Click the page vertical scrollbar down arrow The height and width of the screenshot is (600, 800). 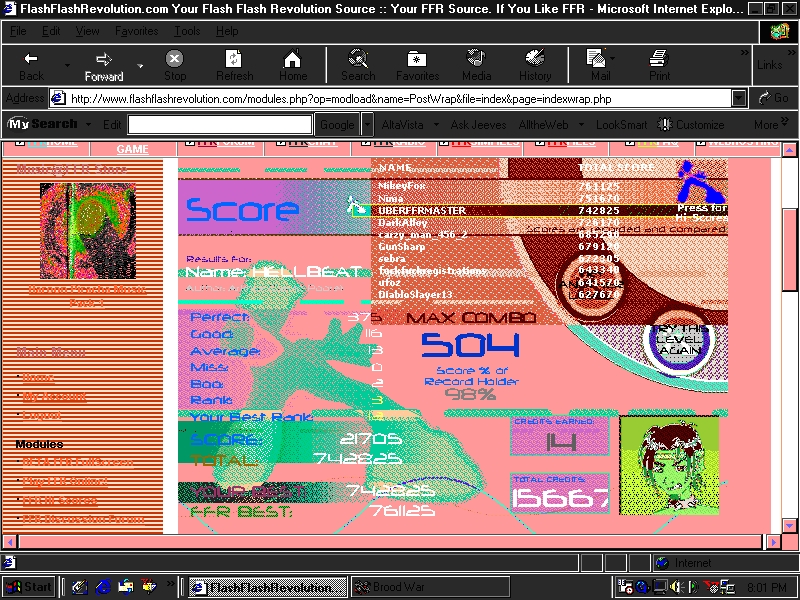pos(789,525)
